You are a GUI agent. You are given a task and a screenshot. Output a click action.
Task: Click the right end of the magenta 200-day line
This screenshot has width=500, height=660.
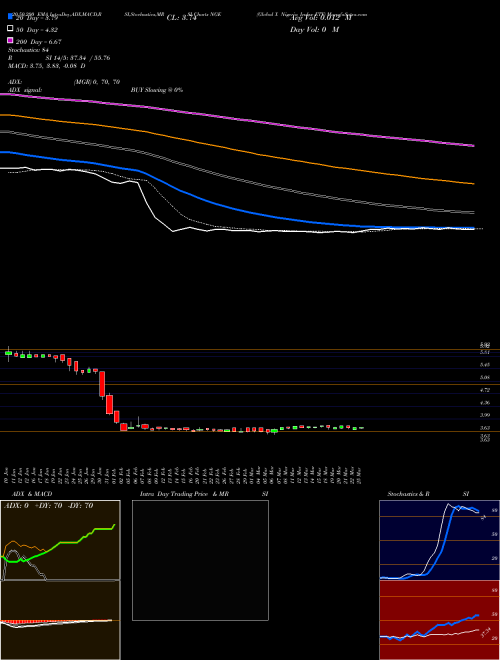pos(473,146)
